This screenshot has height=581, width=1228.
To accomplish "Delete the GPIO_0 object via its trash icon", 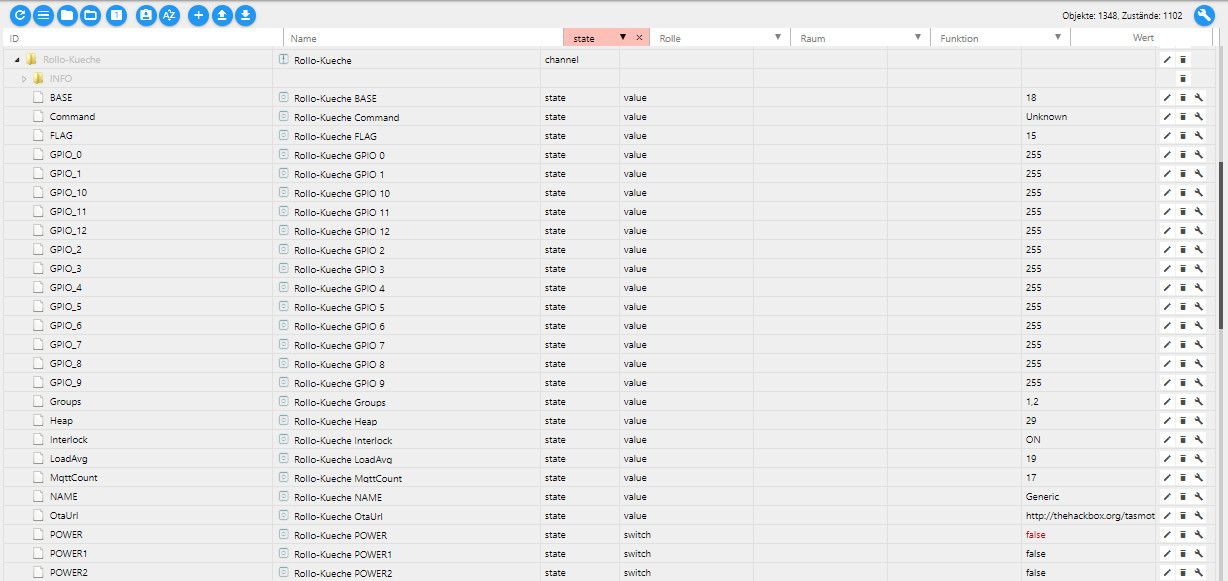I will coord(1182,155).
